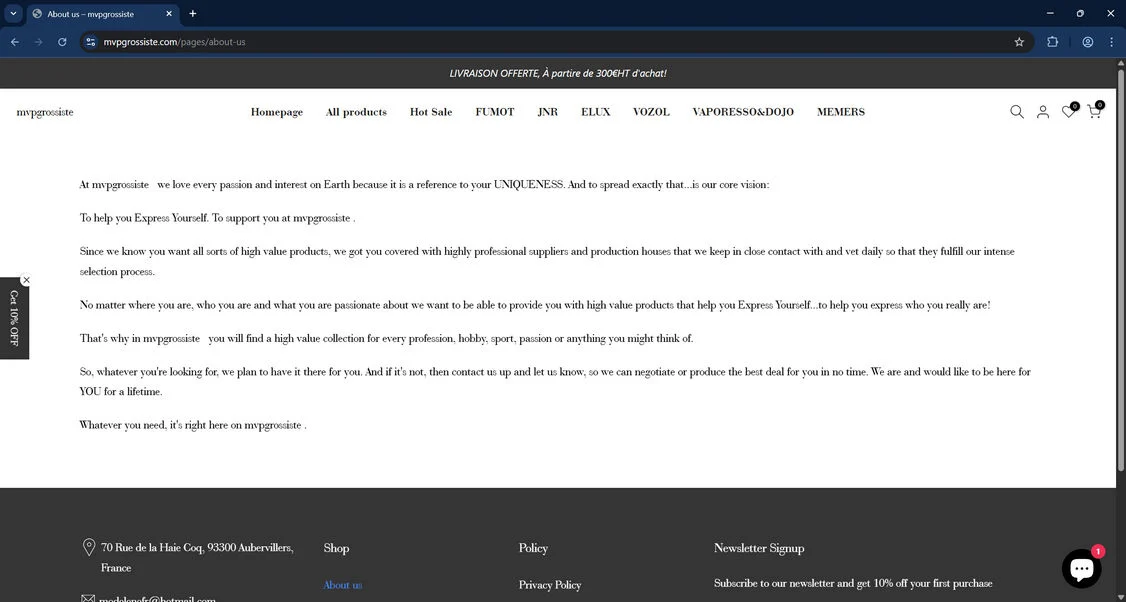The image size is (1126, 602).
Task: Open the account login icon
Action: coord(1043,112)
